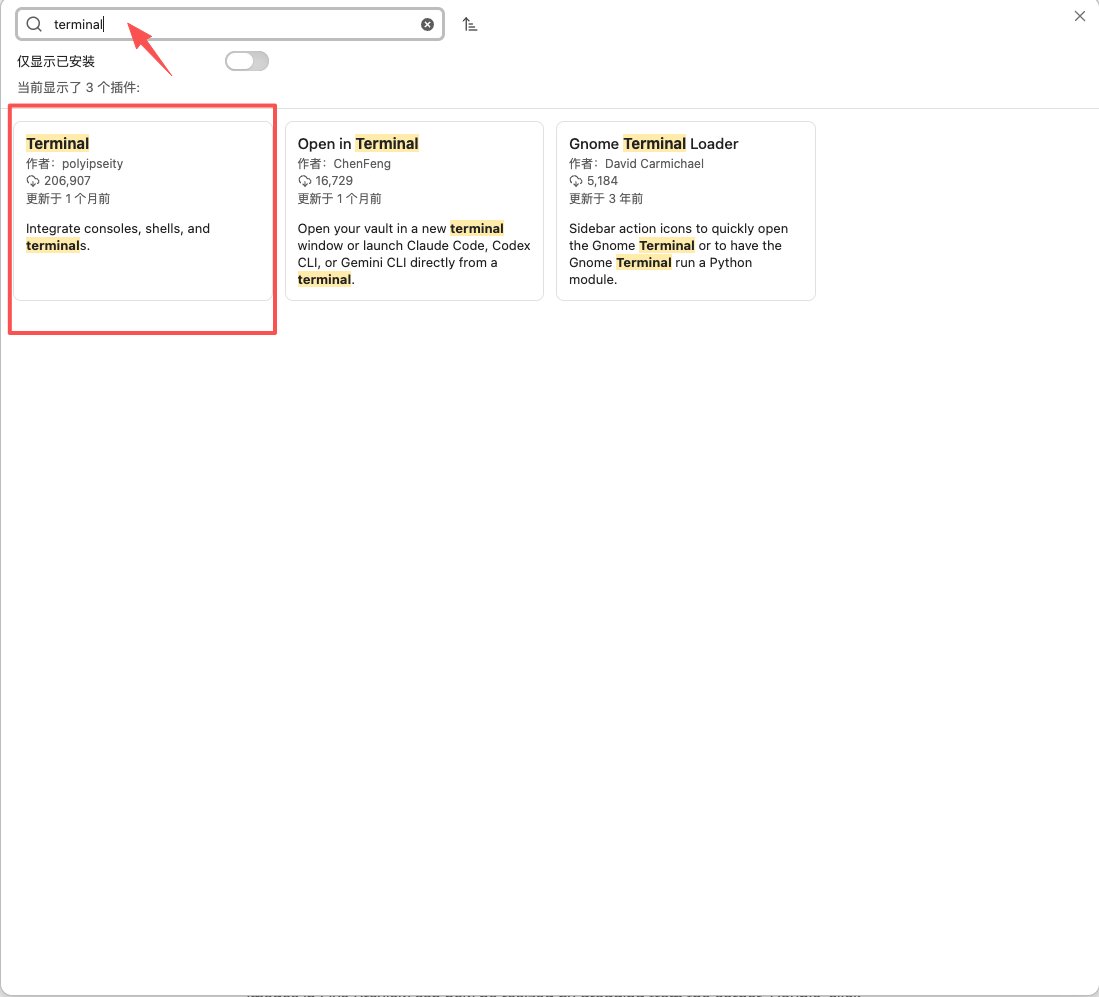Click 'Integrate consoles, shells, and terminals' description
Viewport: 1099px width, 997px height.
[118, 237]
